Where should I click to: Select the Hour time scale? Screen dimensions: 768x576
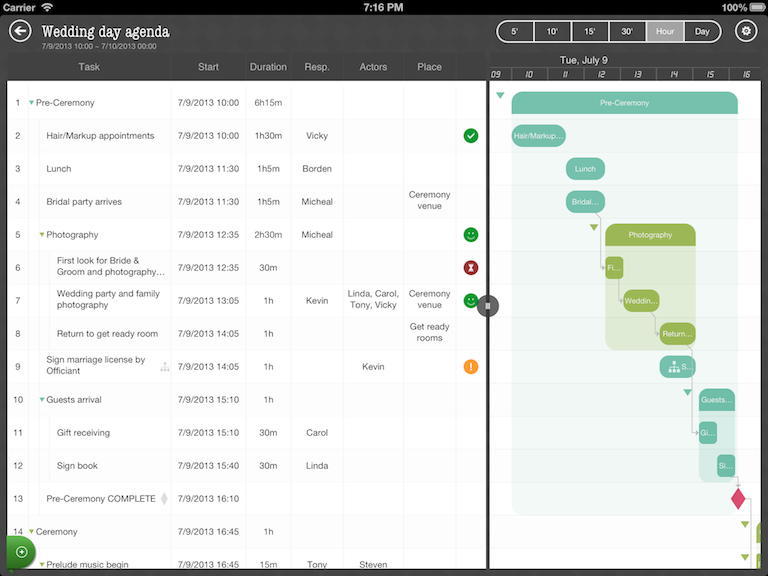point(665,31)
